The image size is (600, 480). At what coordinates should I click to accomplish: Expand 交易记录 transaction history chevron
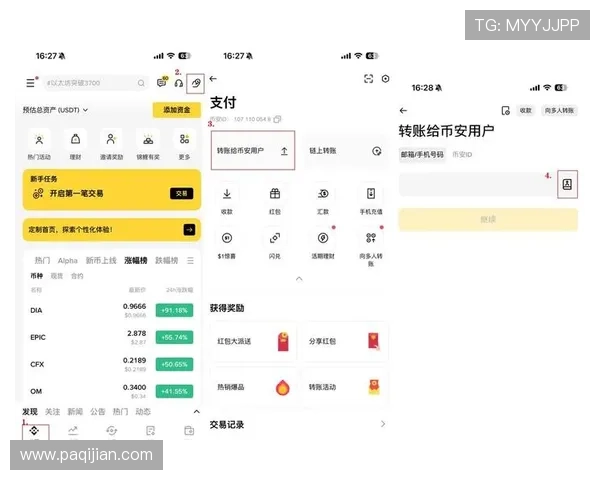click(x=383, y=424)
